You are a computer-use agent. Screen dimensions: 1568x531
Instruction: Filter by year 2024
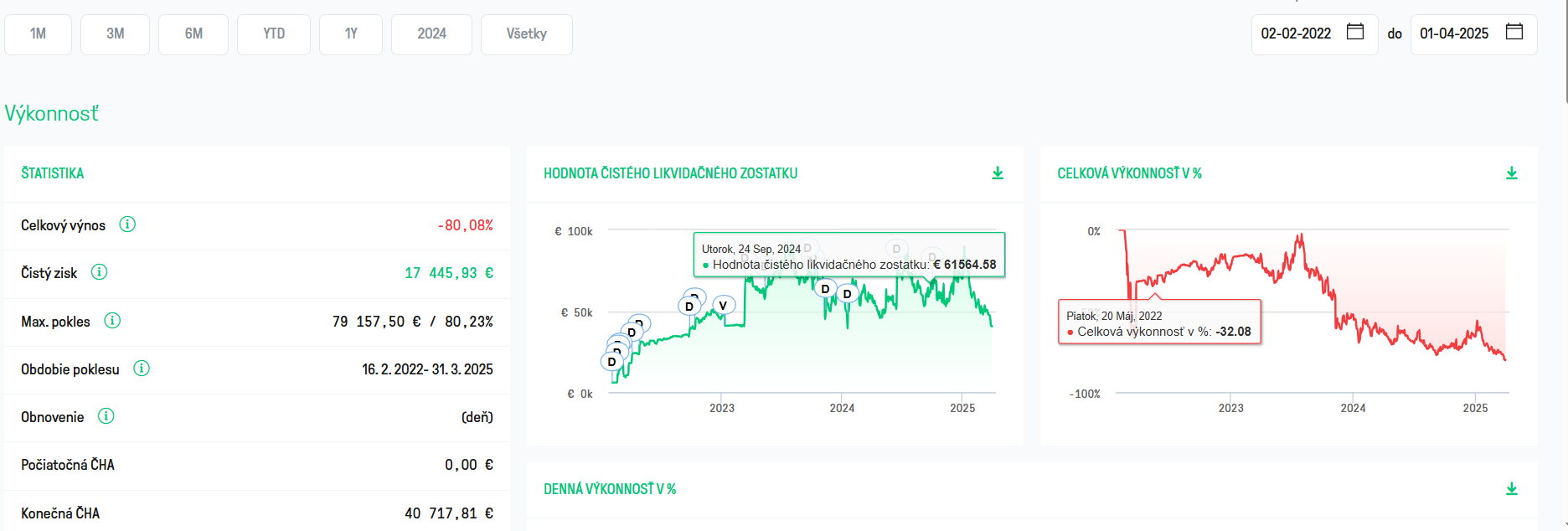[x=431, y=34]
